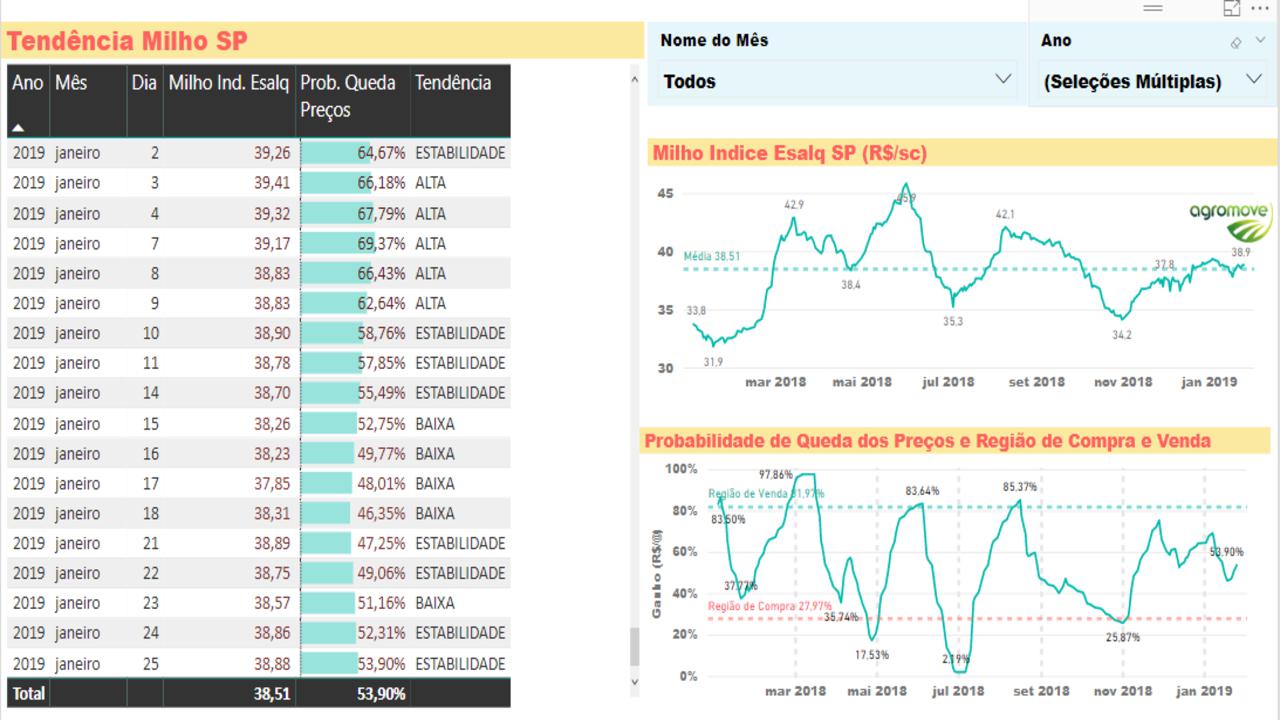Select the 66,18% probability bar cell
1280x720 pixels.
click(353, 183)
